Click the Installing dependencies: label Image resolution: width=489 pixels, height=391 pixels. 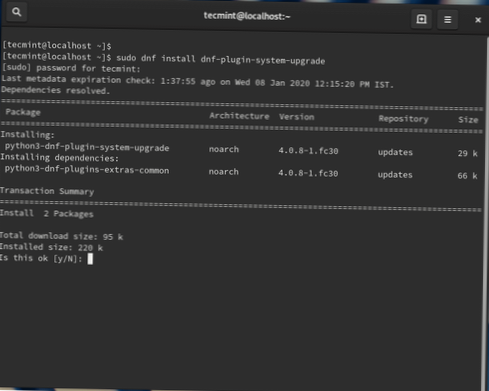[x=59, y=157]
